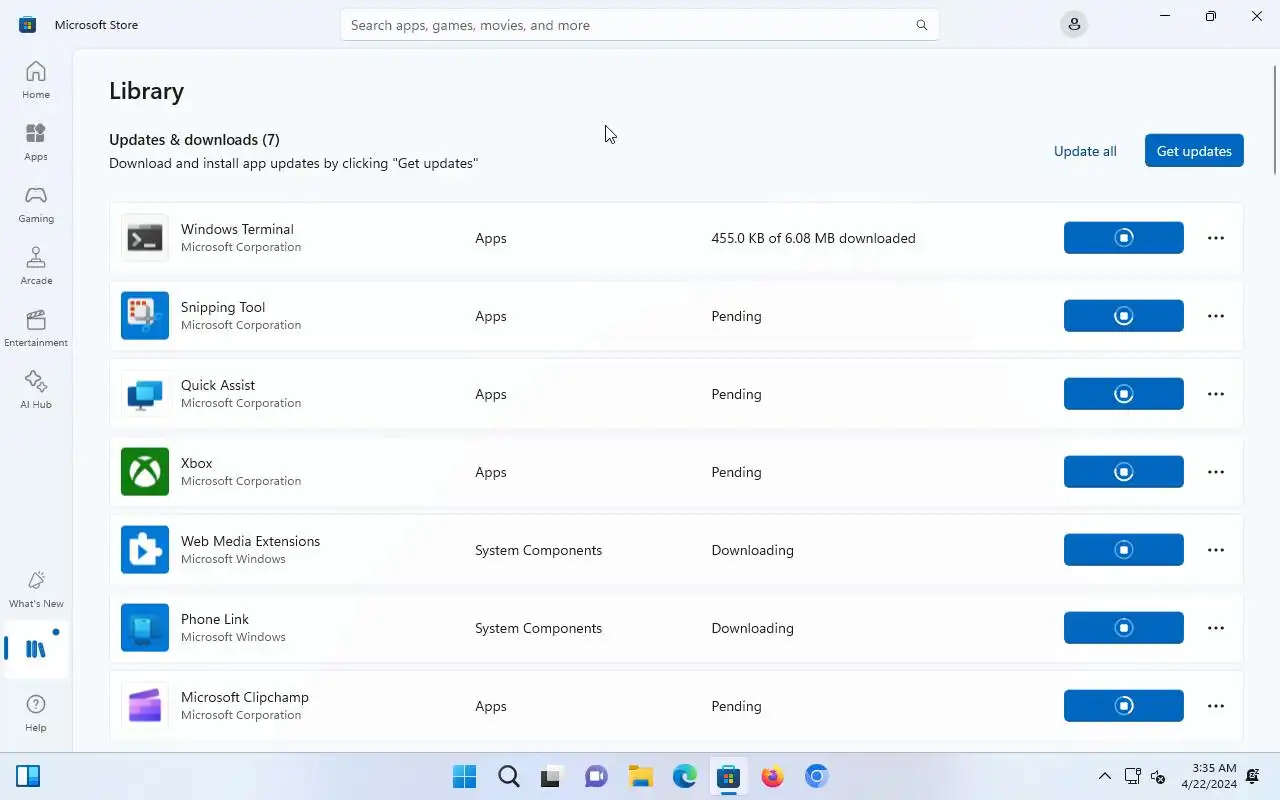Screen dimensions: 1280x800
Task: Select the Library icon in sidebar
Action: 36,649
